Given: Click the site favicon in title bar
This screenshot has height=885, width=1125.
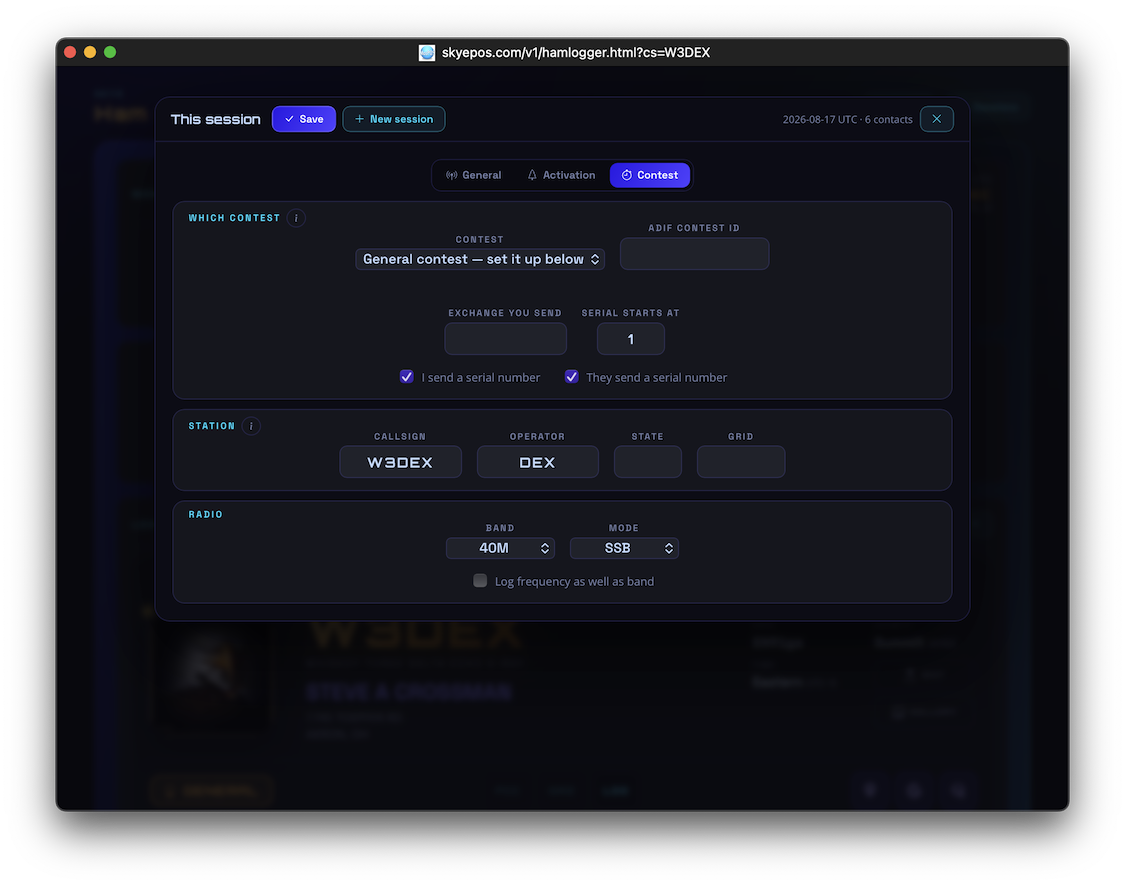Looking at the screenshot, I should [427, 52].
